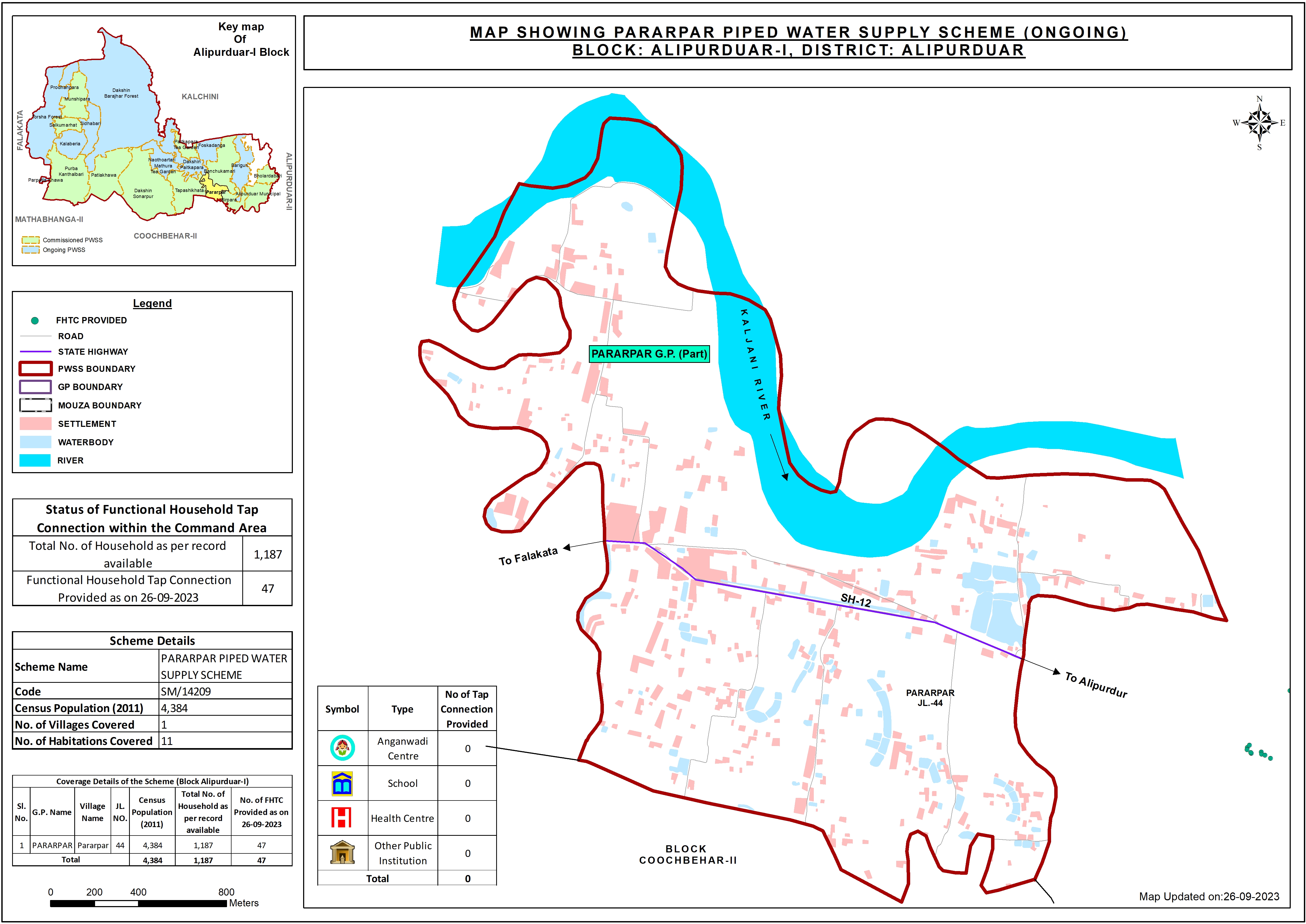The width and height of the screenshot is (1306, 924).
Task: Click the Other Public Institution building icon
Action: tap(342, 852)
